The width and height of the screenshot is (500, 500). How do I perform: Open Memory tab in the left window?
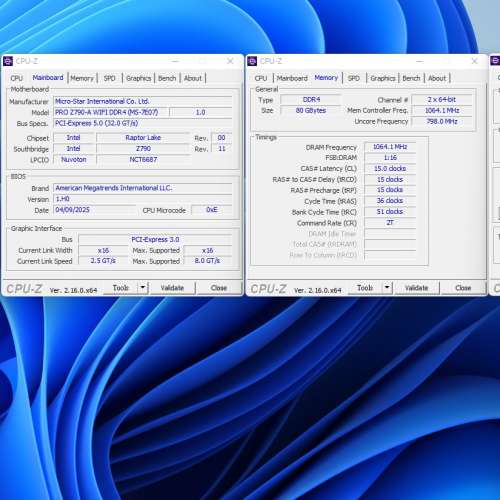82,78
